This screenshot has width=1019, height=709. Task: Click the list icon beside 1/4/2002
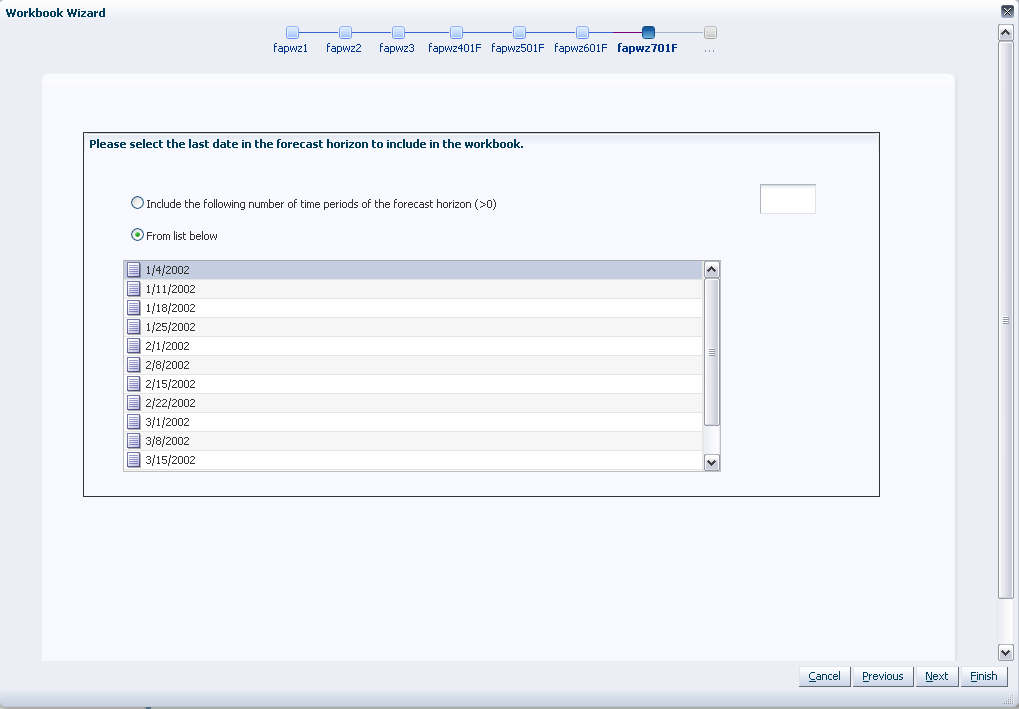[133, 270]
